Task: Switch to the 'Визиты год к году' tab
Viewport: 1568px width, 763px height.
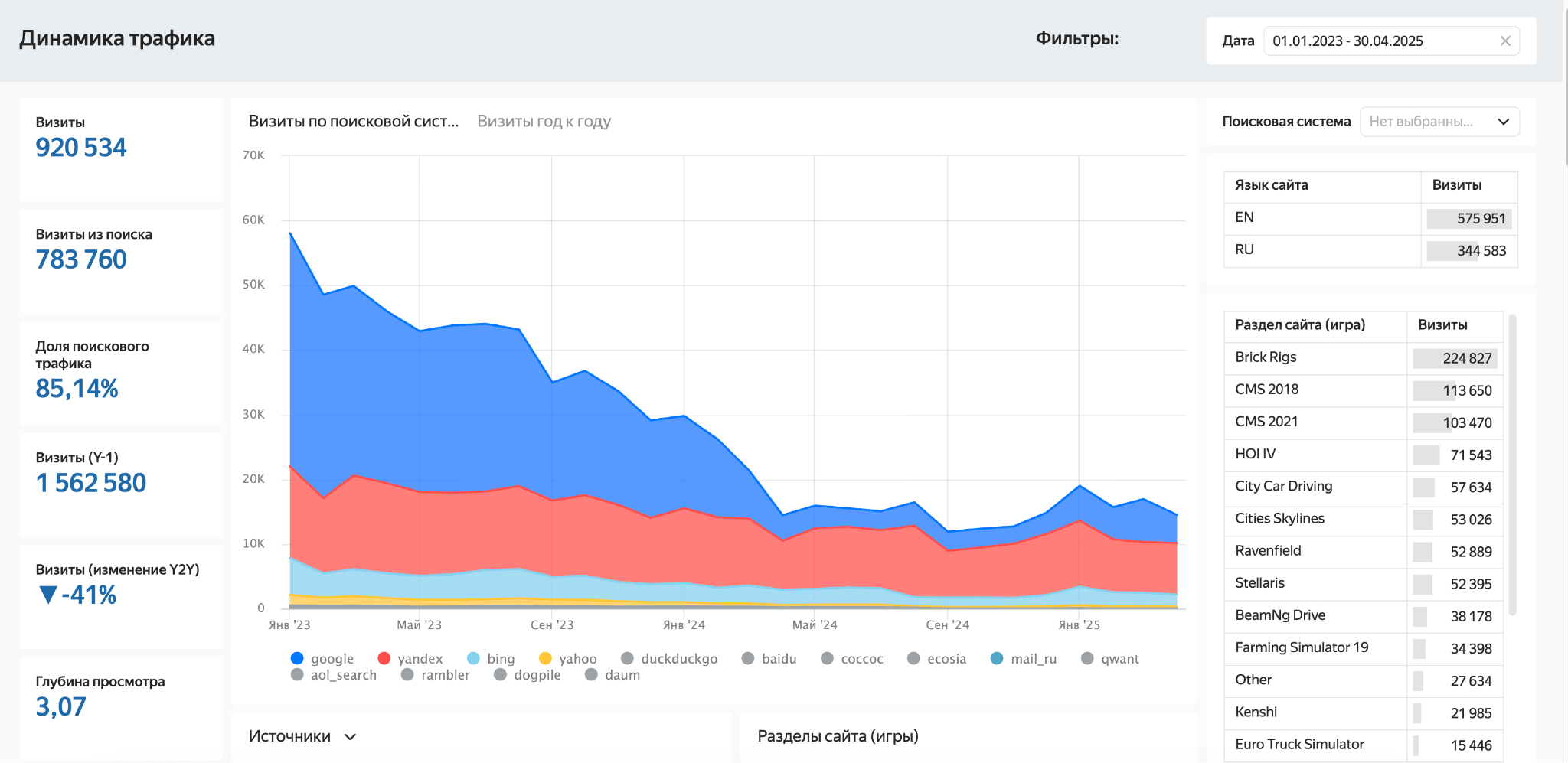Action: pos(544,122)
